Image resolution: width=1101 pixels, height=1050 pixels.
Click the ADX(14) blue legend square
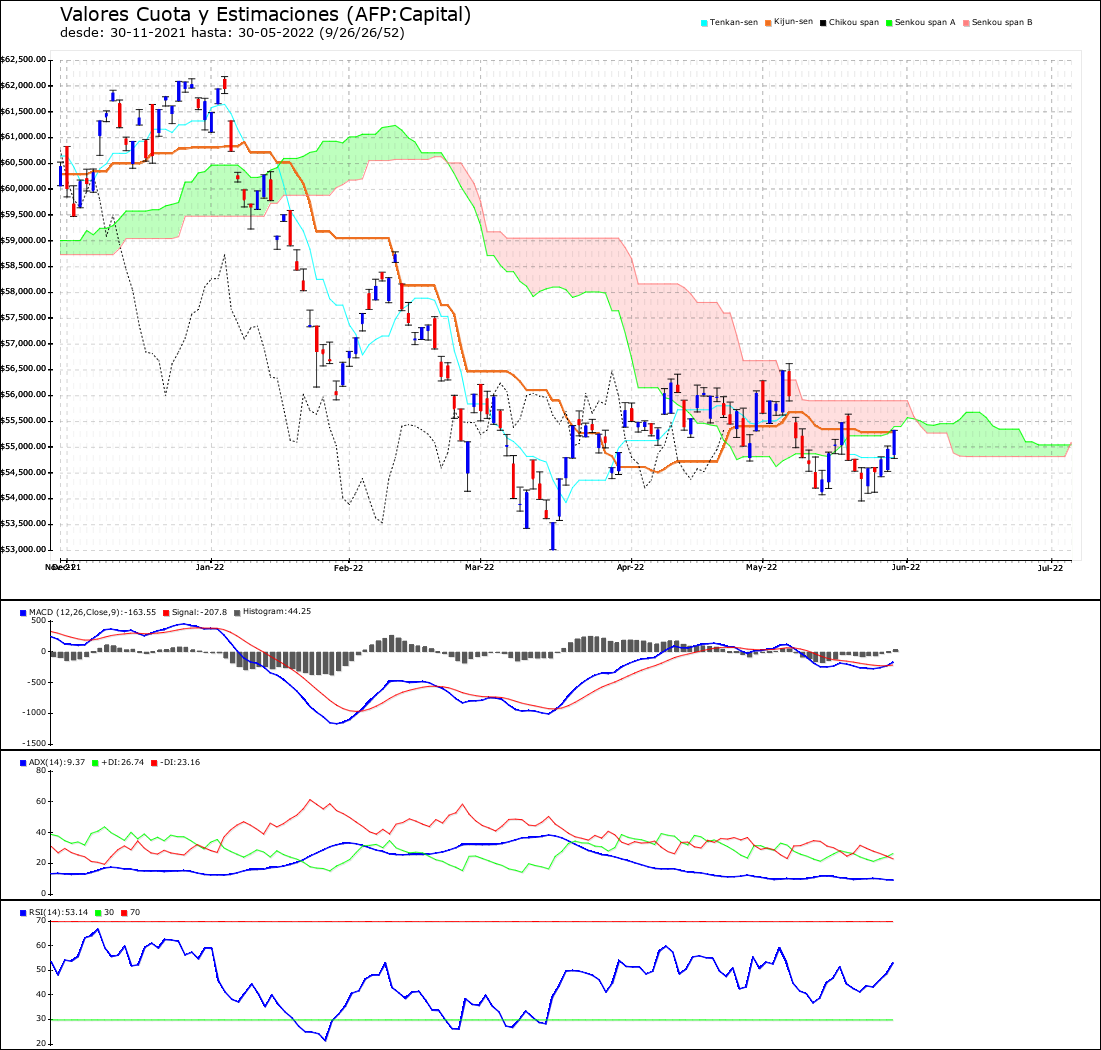(23, 763)
